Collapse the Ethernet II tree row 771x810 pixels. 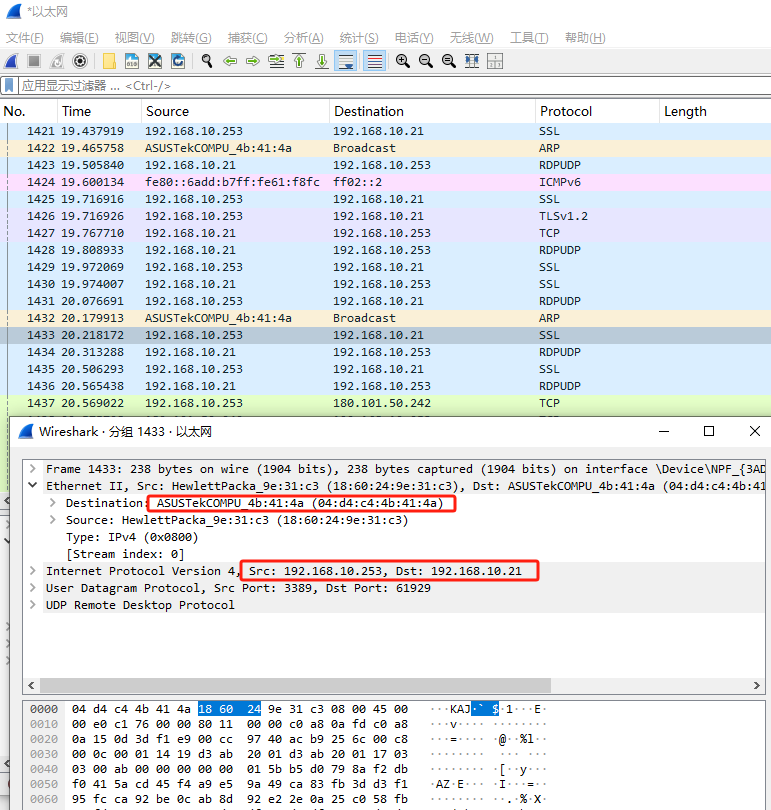pyautogui.click(x=33, y=486)
